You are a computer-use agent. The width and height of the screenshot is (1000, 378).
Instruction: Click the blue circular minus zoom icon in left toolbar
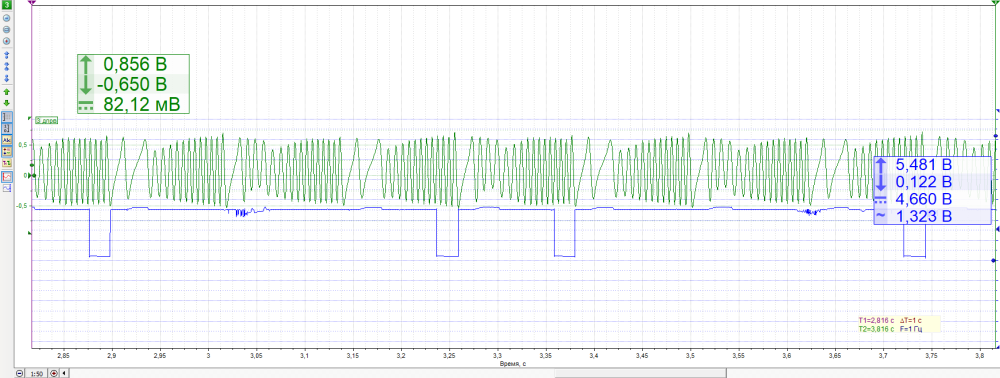click(x=6, y=18)
